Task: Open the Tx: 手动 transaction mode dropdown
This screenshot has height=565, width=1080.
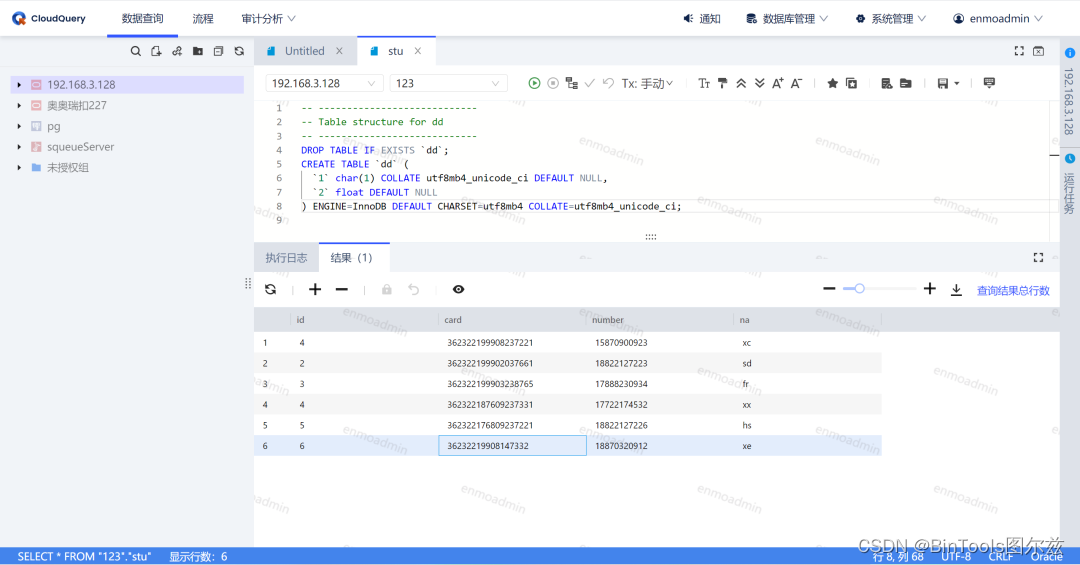Action: [647, 83]
